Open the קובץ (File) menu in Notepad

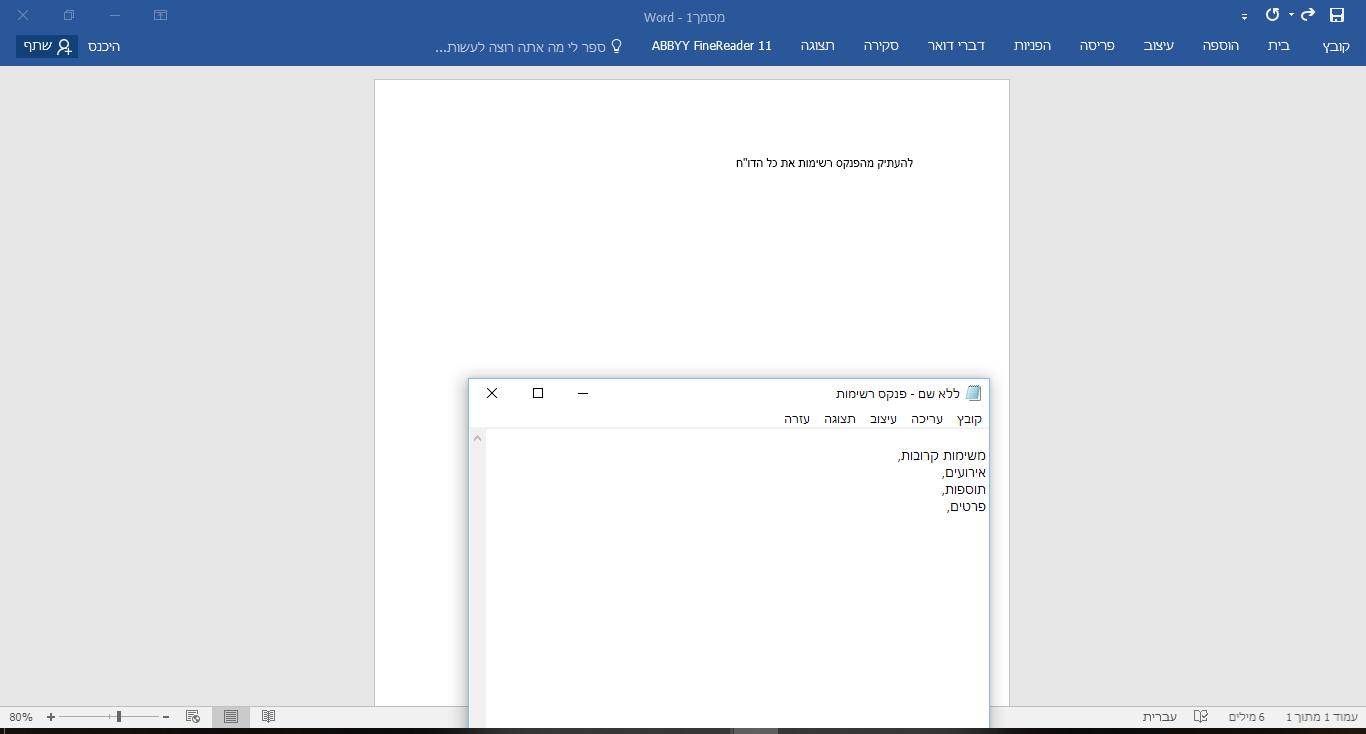[969, 419]
